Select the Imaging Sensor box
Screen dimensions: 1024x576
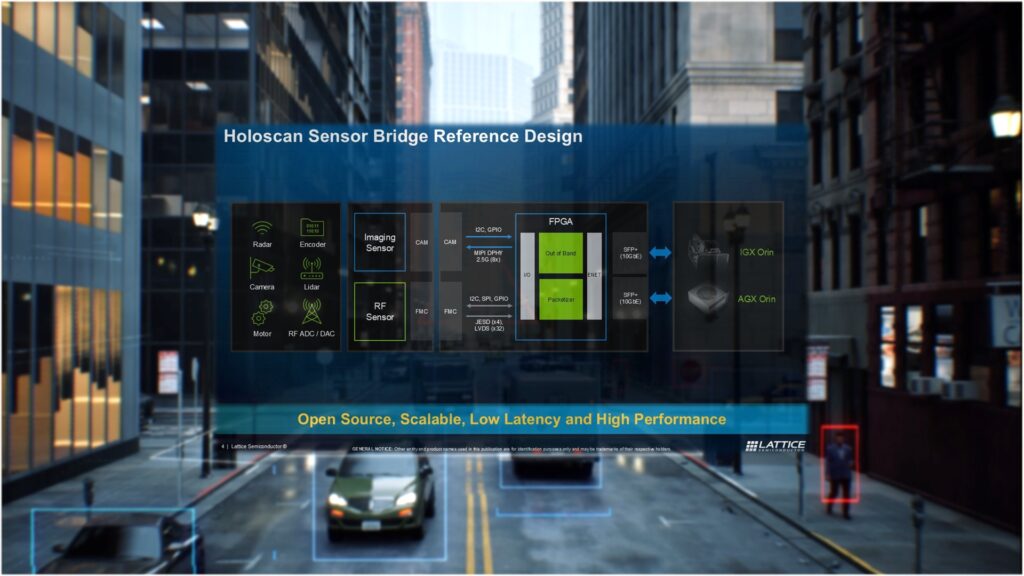[379, 242]
